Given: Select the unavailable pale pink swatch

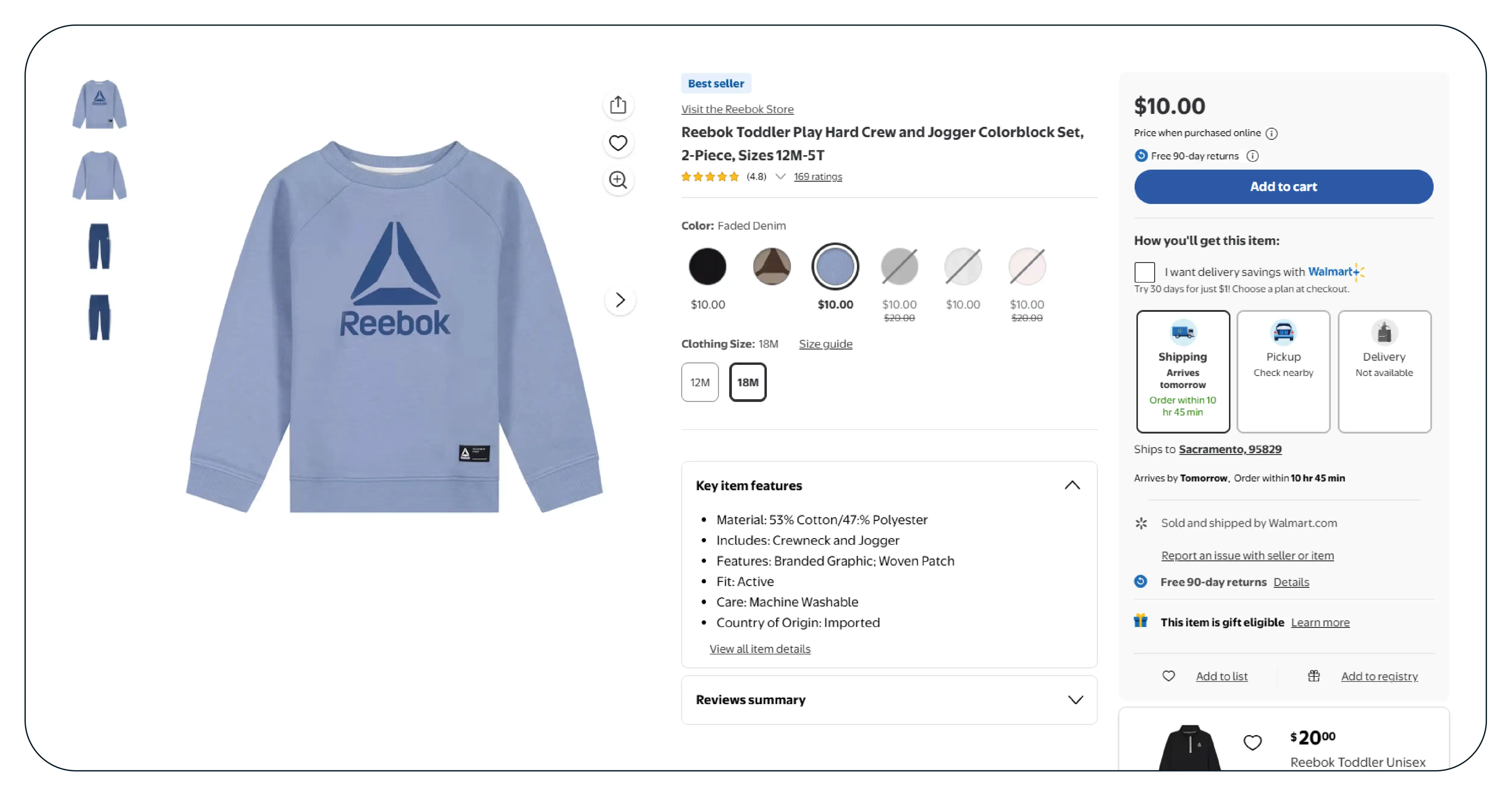Looking at the screenshot, I should (1027, 266).
